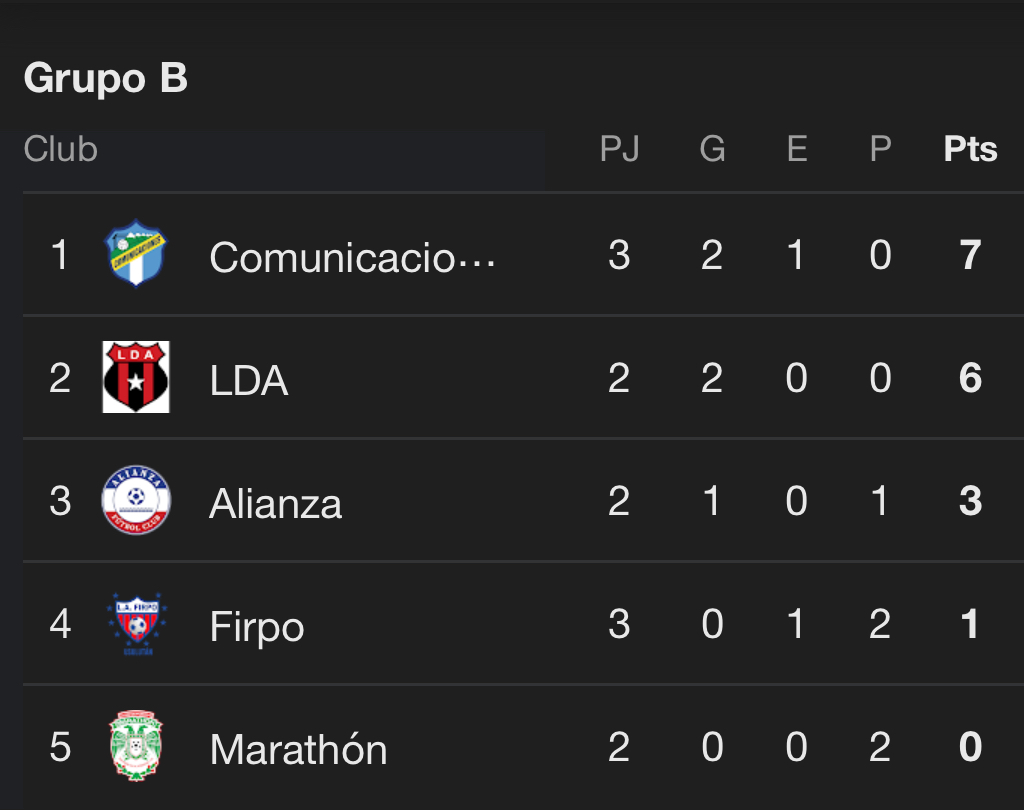Click the E draws column header
Viewport: 1024px width, 810px height.
pos(797,149)
